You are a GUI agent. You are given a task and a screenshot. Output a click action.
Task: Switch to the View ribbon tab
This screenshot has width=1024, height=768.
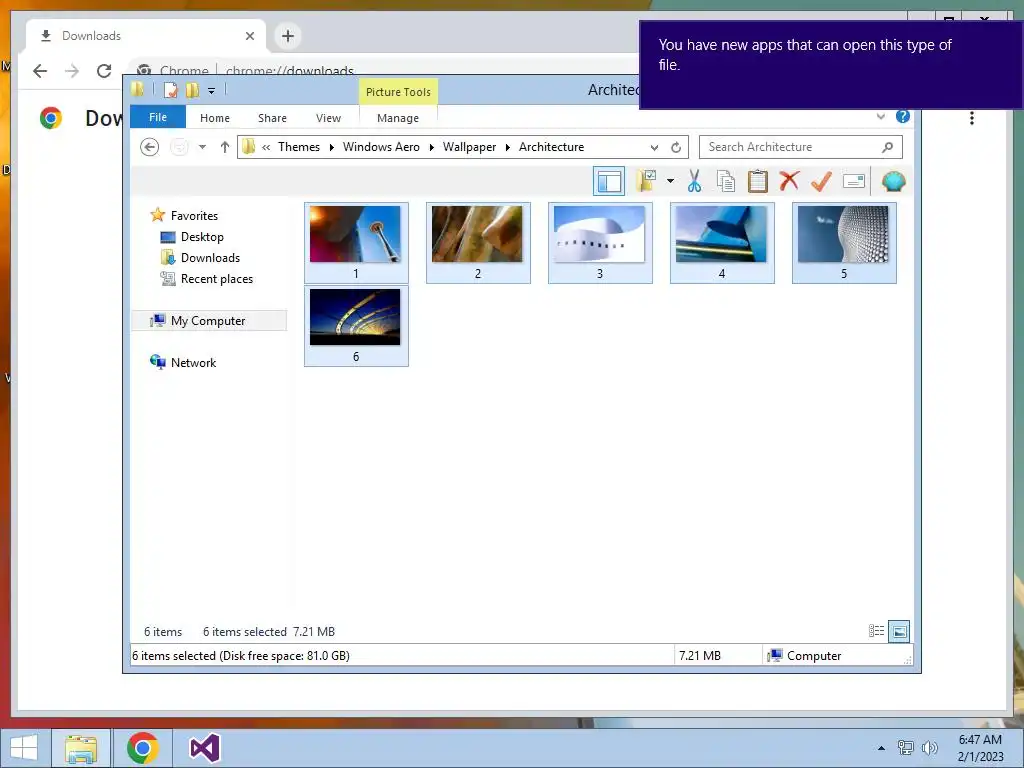coord(328,118)
